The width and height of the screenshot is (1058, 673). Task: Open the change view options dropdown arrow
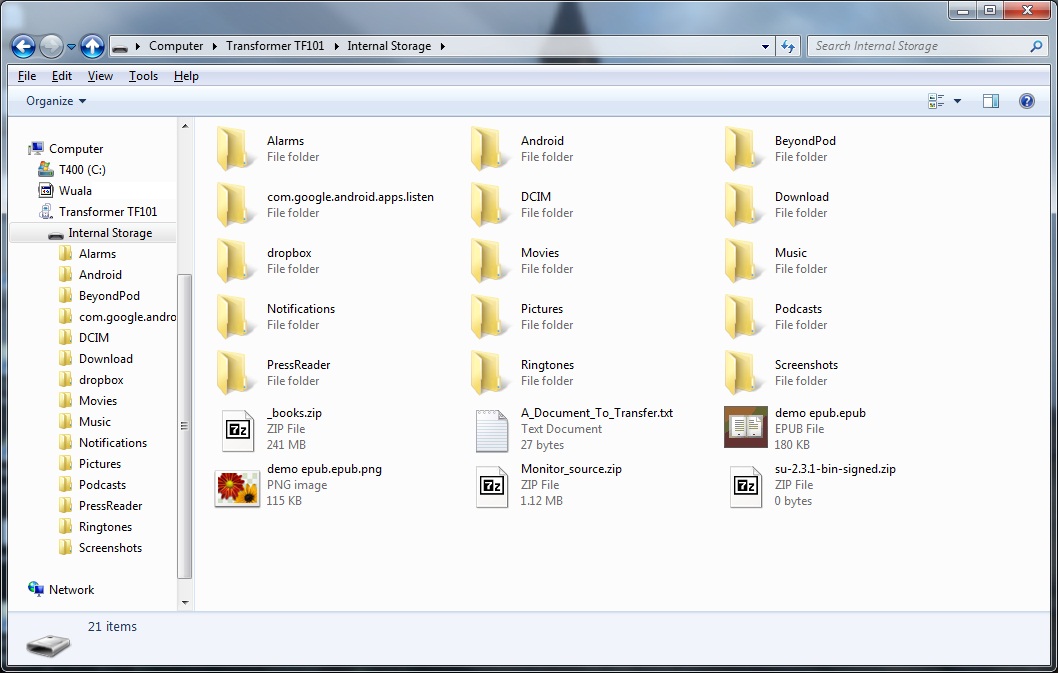coord(957,101)
